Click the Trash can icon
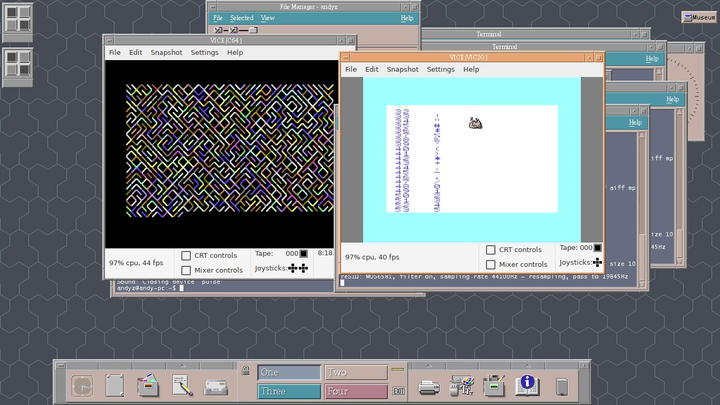Image resolution: width=720 pixels, height=405 pixels. click(562, 386)
